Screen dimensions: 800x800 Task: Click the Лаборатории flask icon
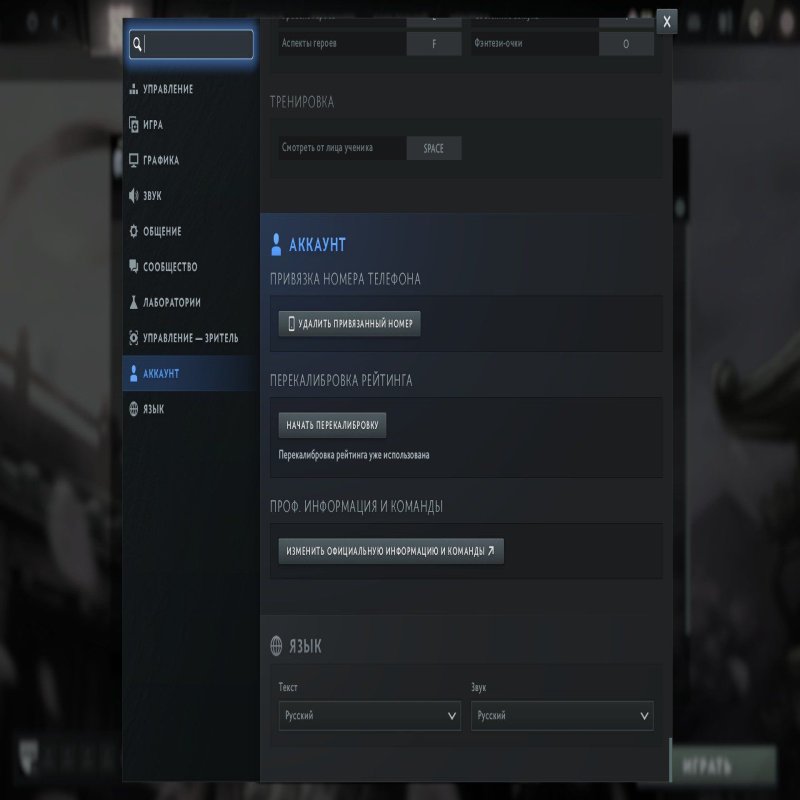click(x=133, y=303)
